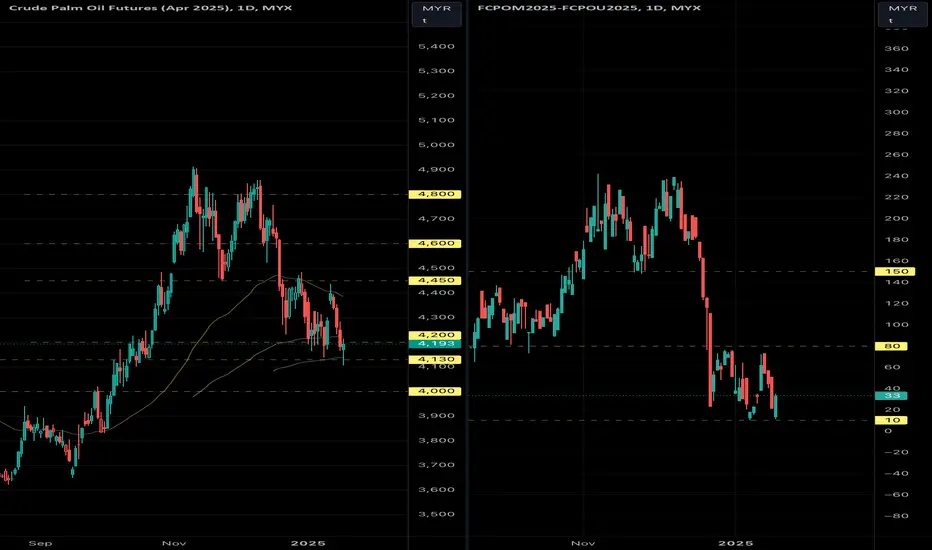Screen dimensions: 932x550
Task: Click the 120 value on the spread scale
Action: coord(896,304)
